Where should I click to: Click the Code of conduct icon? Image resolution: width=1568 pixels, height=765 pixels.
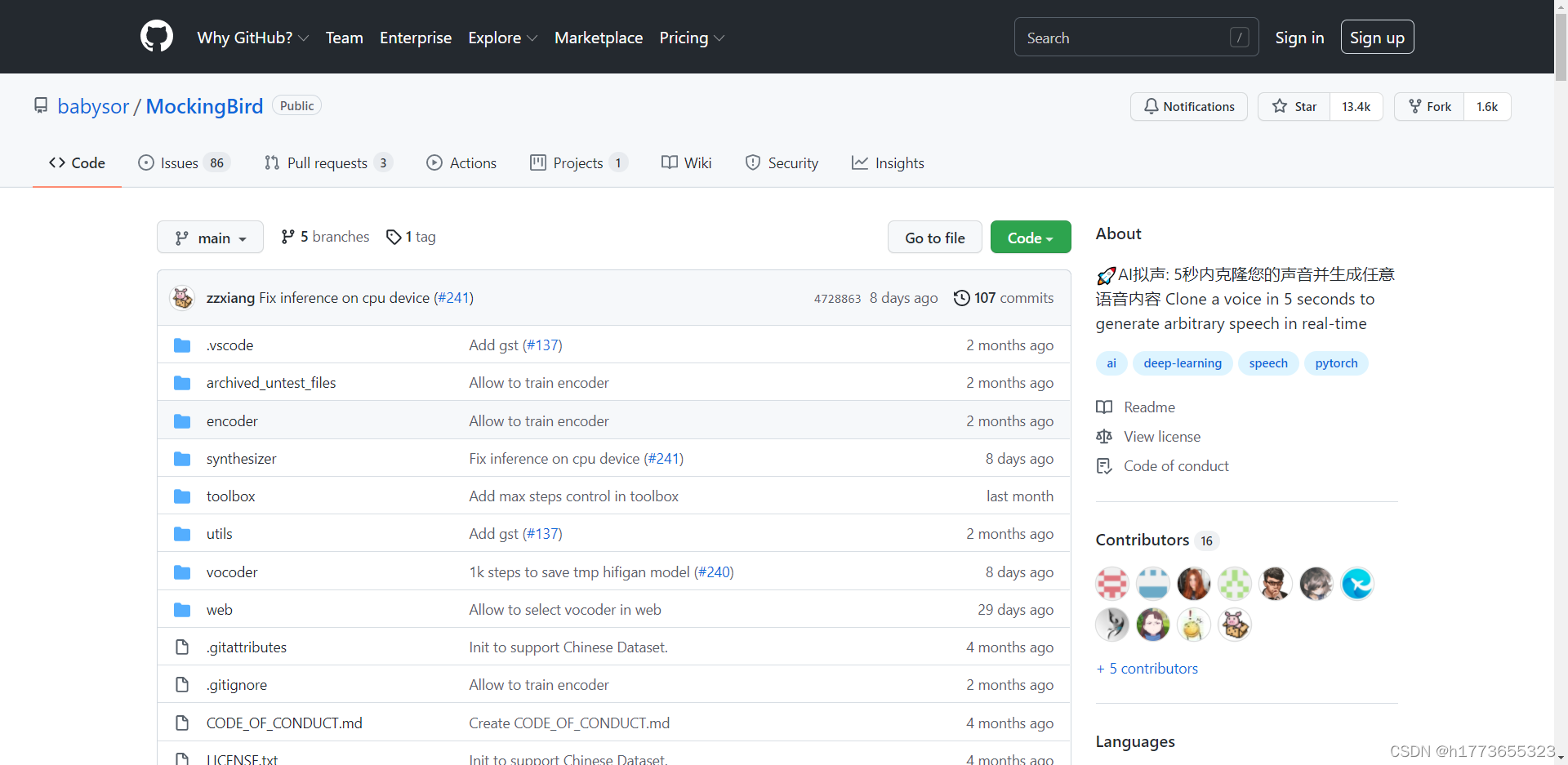click(x=1104, y=466)
